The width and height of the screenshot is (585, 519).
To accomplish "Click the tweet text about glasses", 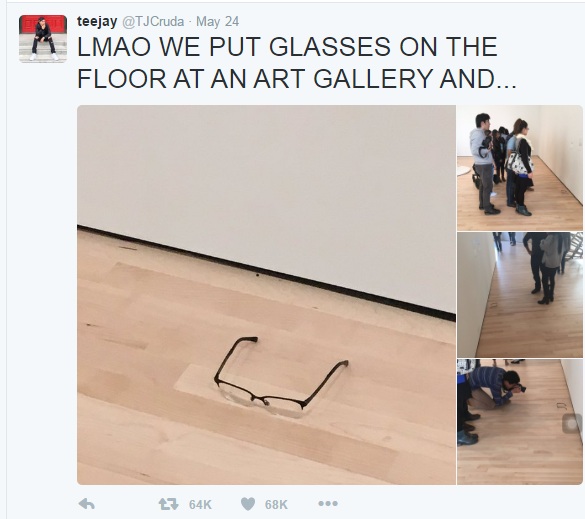I will (x=297, y=63).
